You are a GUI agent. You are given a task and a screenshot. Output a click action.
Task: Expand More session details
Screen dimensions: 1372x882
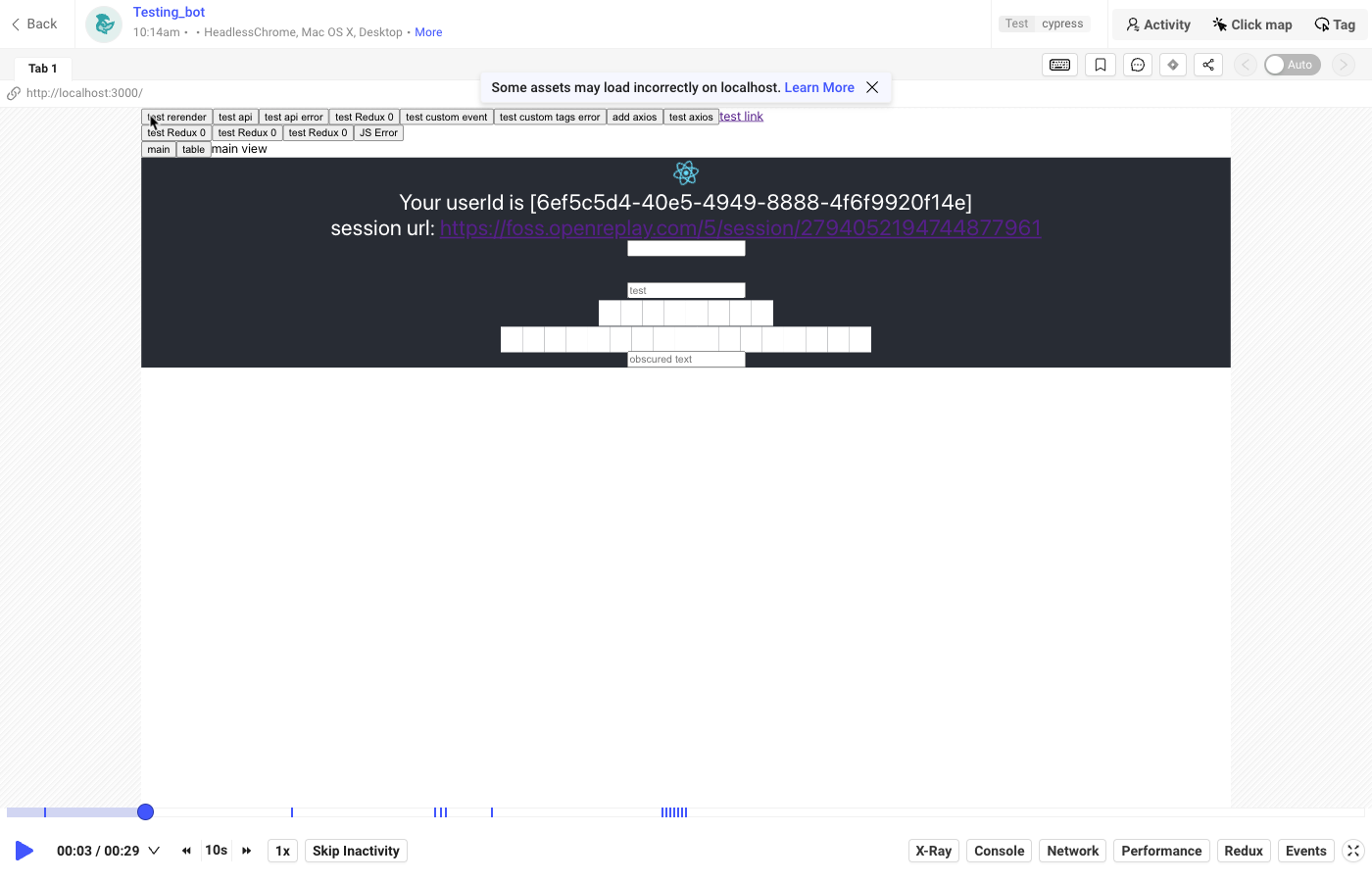click(428, 32)
